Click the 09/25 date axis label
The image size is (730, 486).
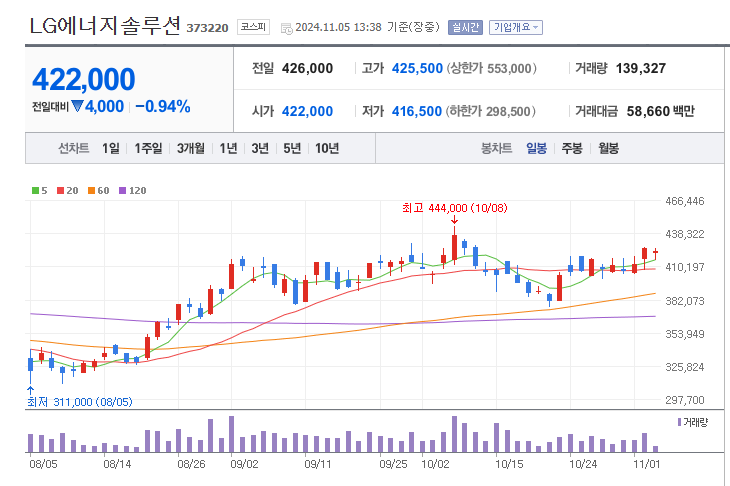coord(393,464)
